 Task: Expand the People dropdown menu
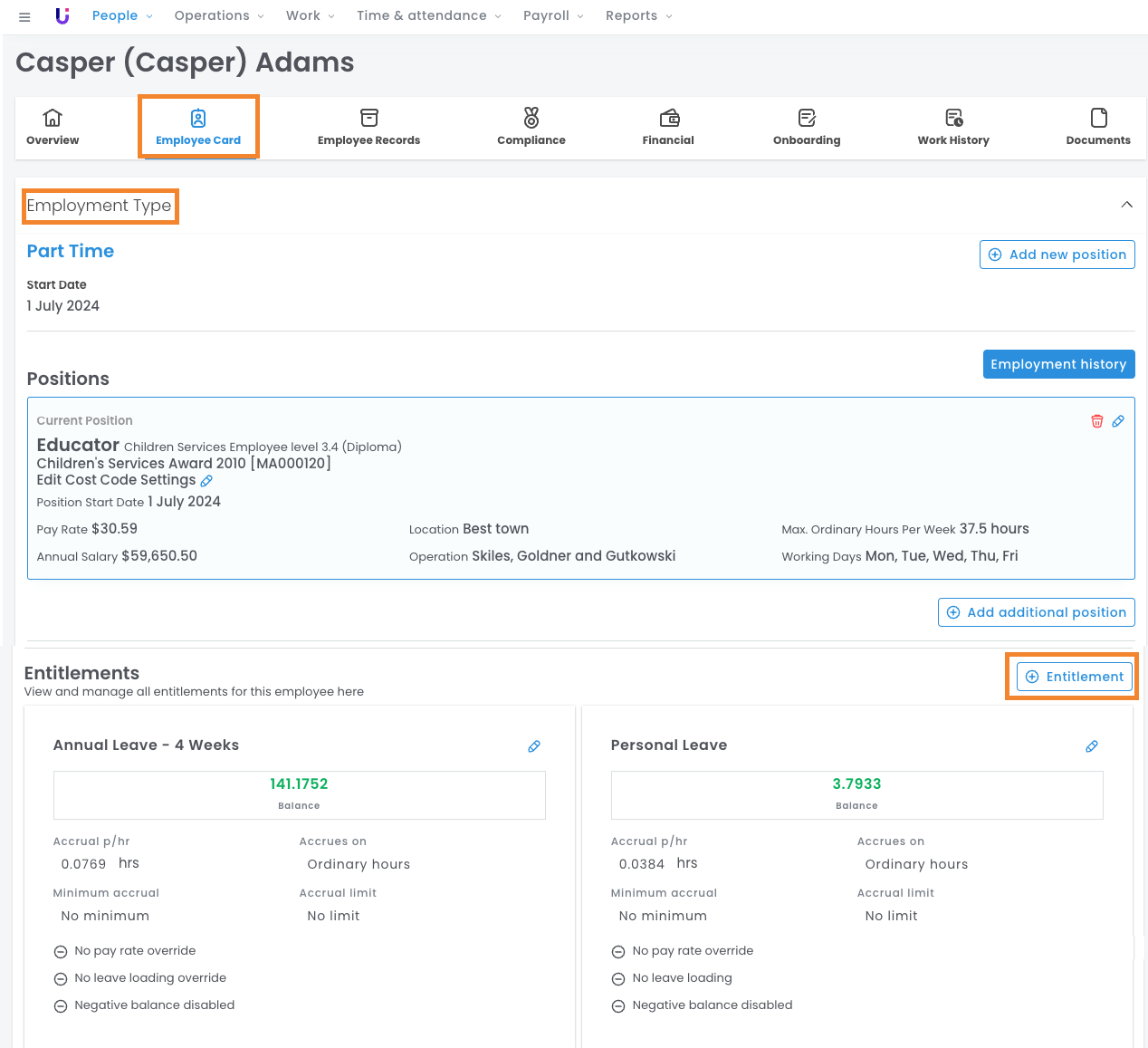point(122,16)
